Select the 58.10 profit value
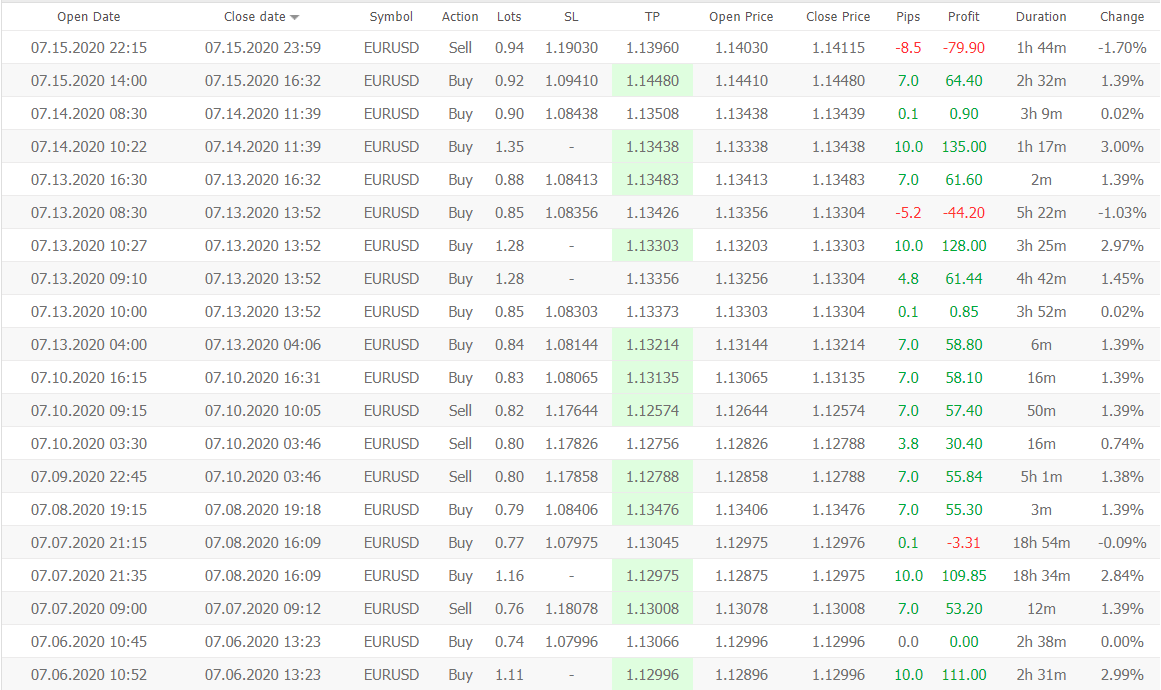This screenshot has width=1161, height=690. (x=963, y=378)
